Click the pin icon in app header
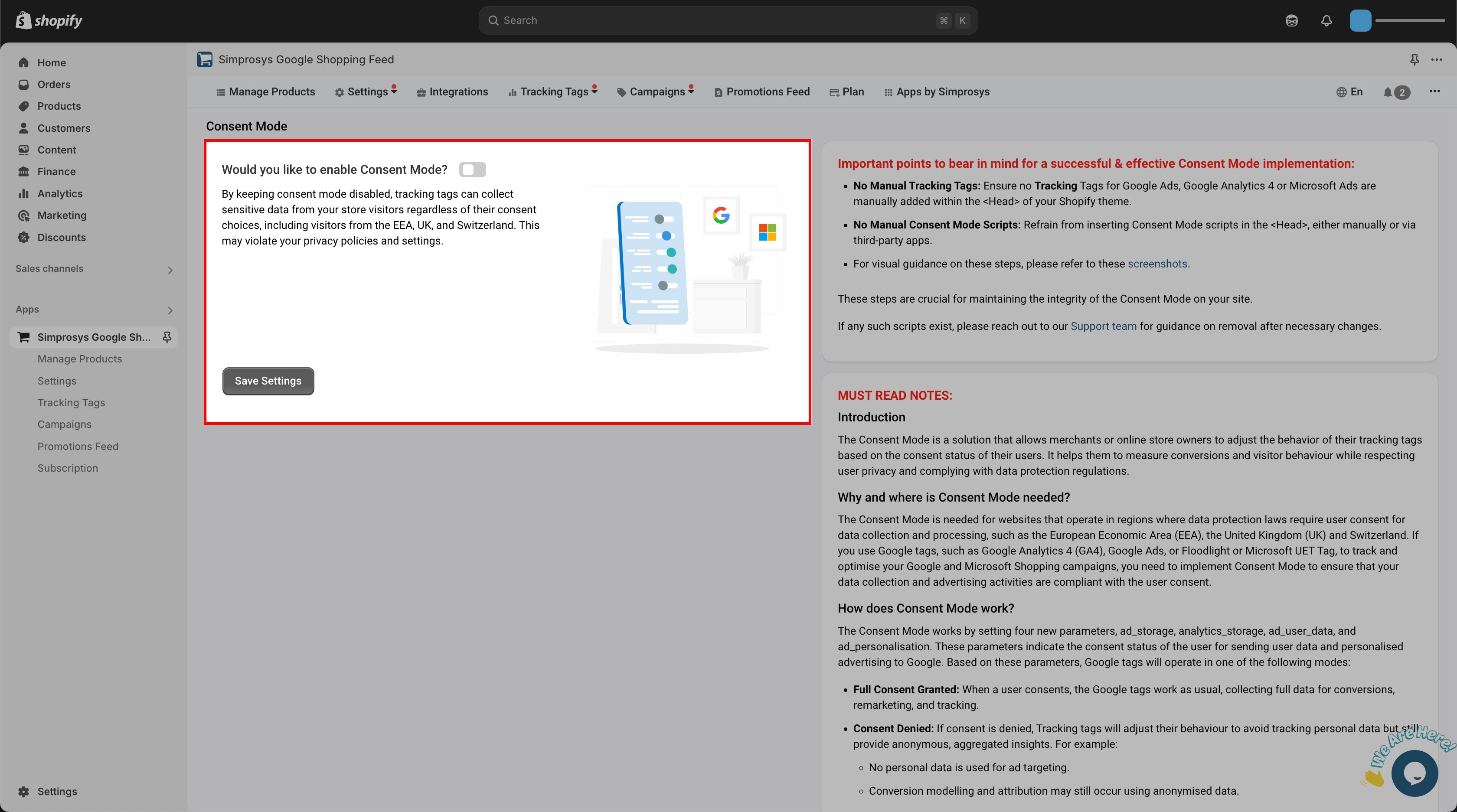The height and width of the screenshot is (812, 1457). pos(1414,59)
